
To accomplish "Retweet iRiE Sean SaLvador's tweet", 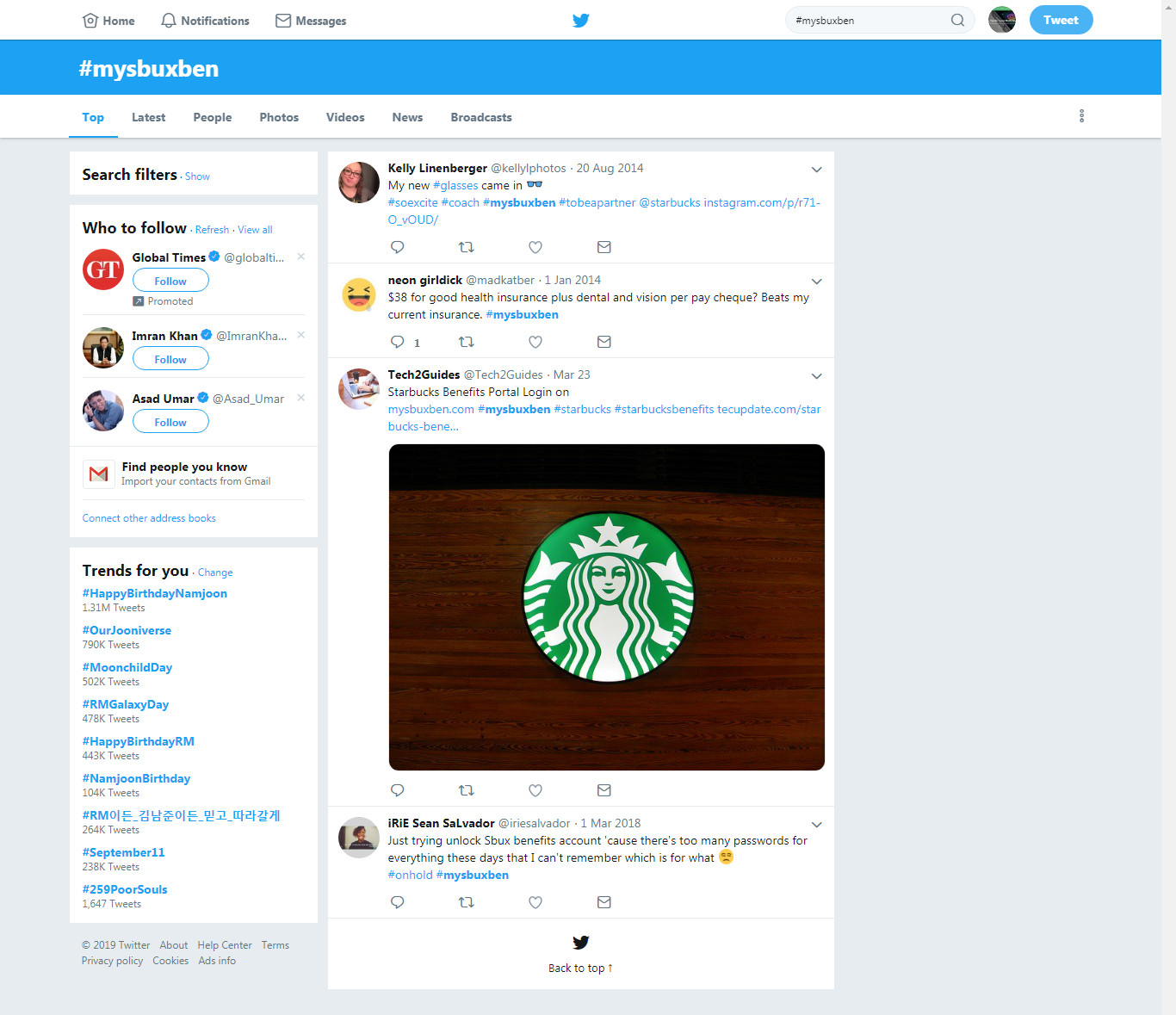I will [x=467, y=902].
